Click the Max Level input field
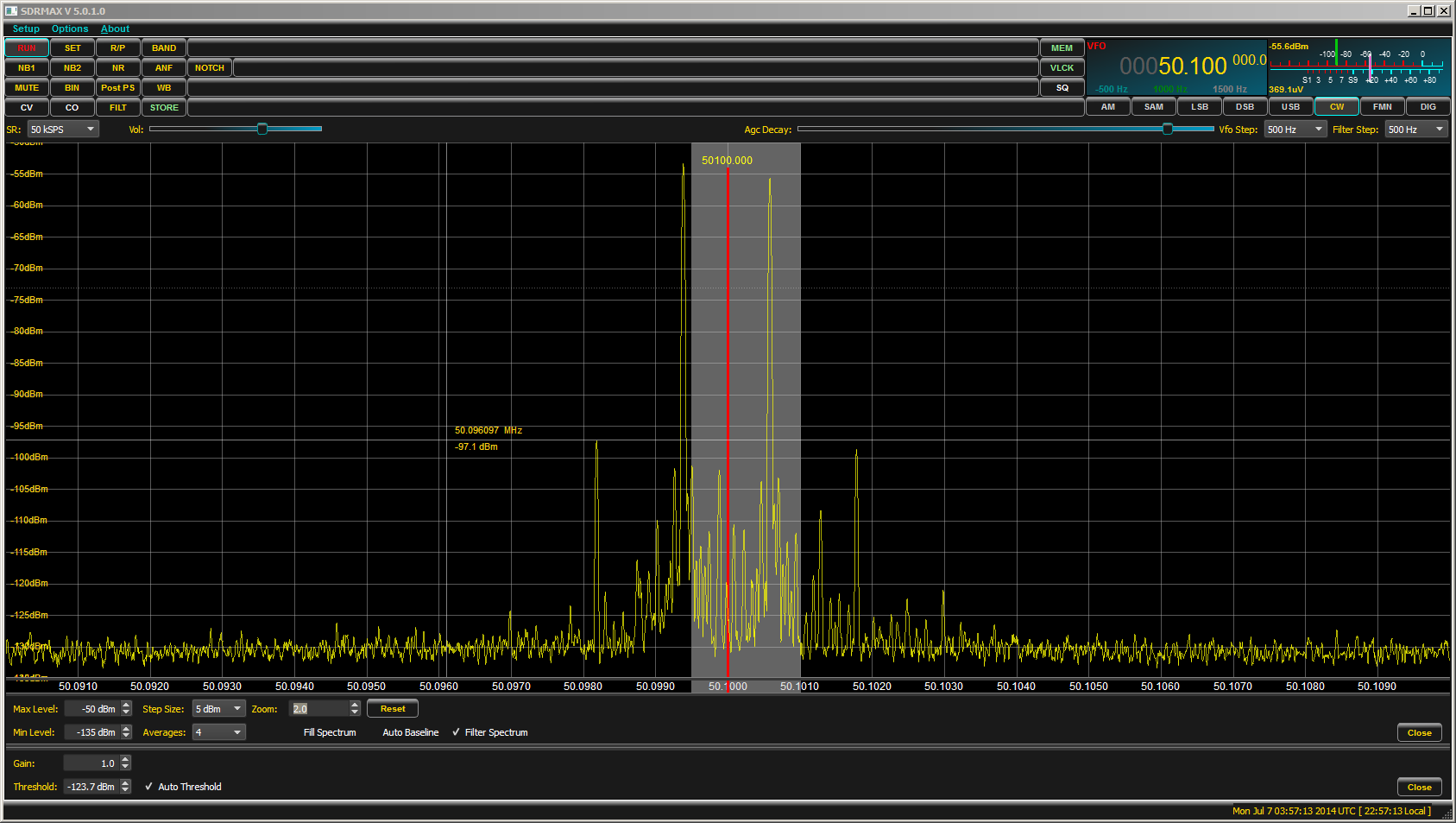This screenshot has width=1456, height=823. (x=91, y=709)
